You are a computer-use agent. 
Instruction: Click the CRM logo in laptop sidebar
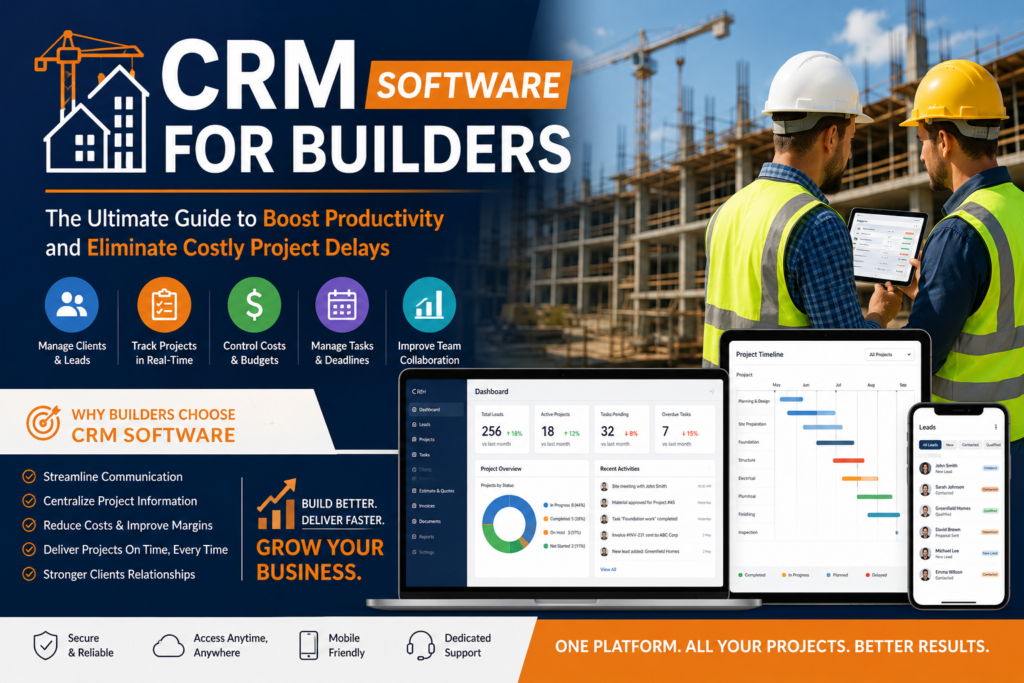[419, 392]
